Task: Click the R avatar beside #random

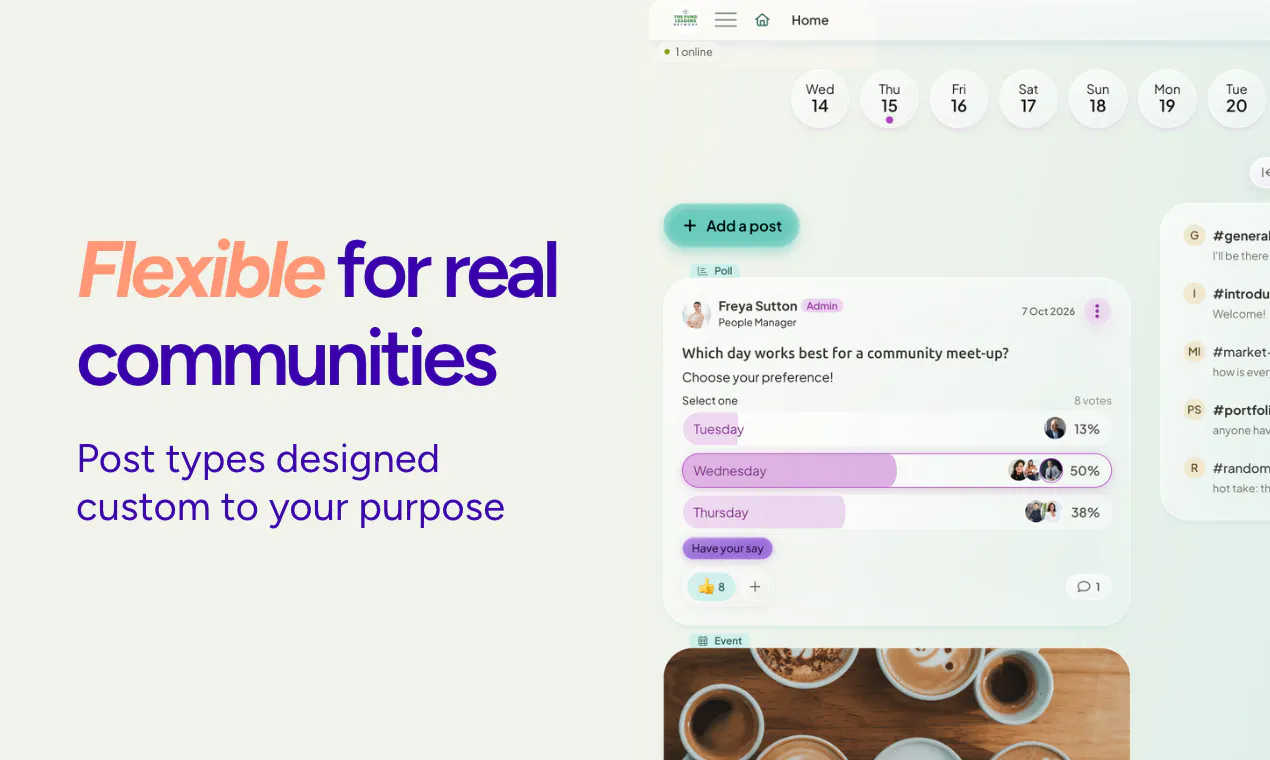Action: coord(1193,468)
